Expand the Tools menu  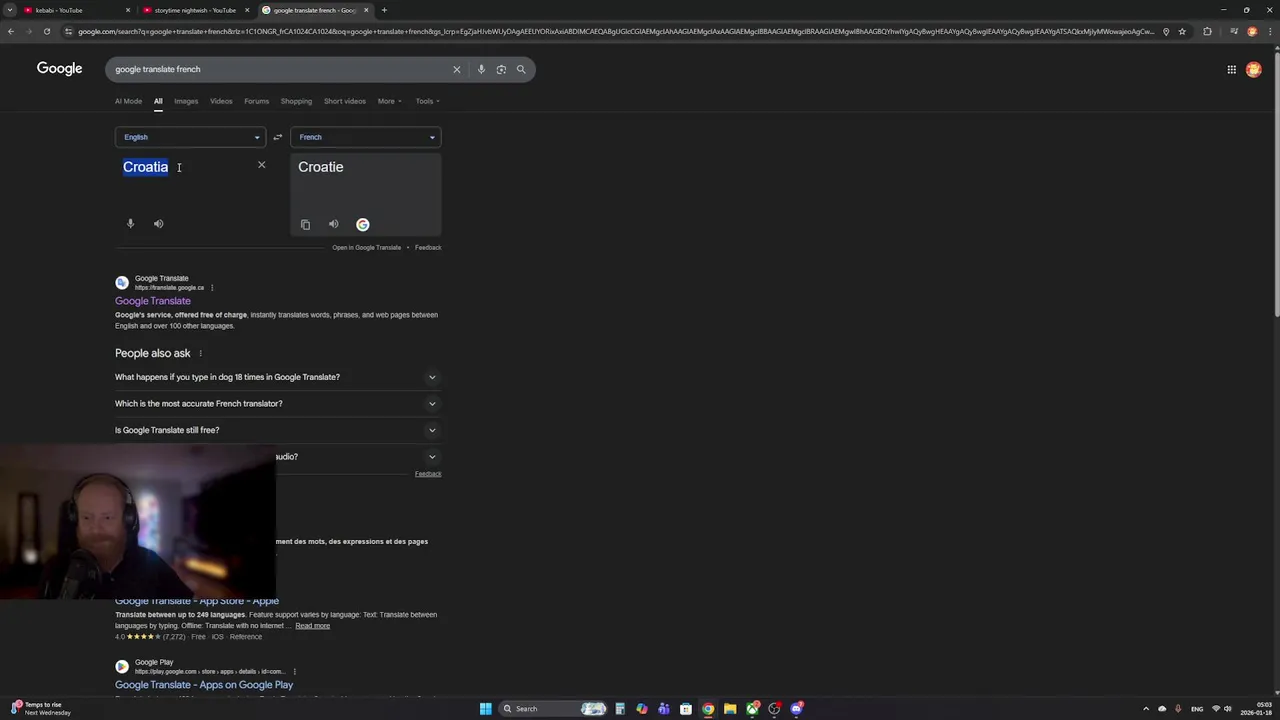pyautogui.click(x=428, y=101)
